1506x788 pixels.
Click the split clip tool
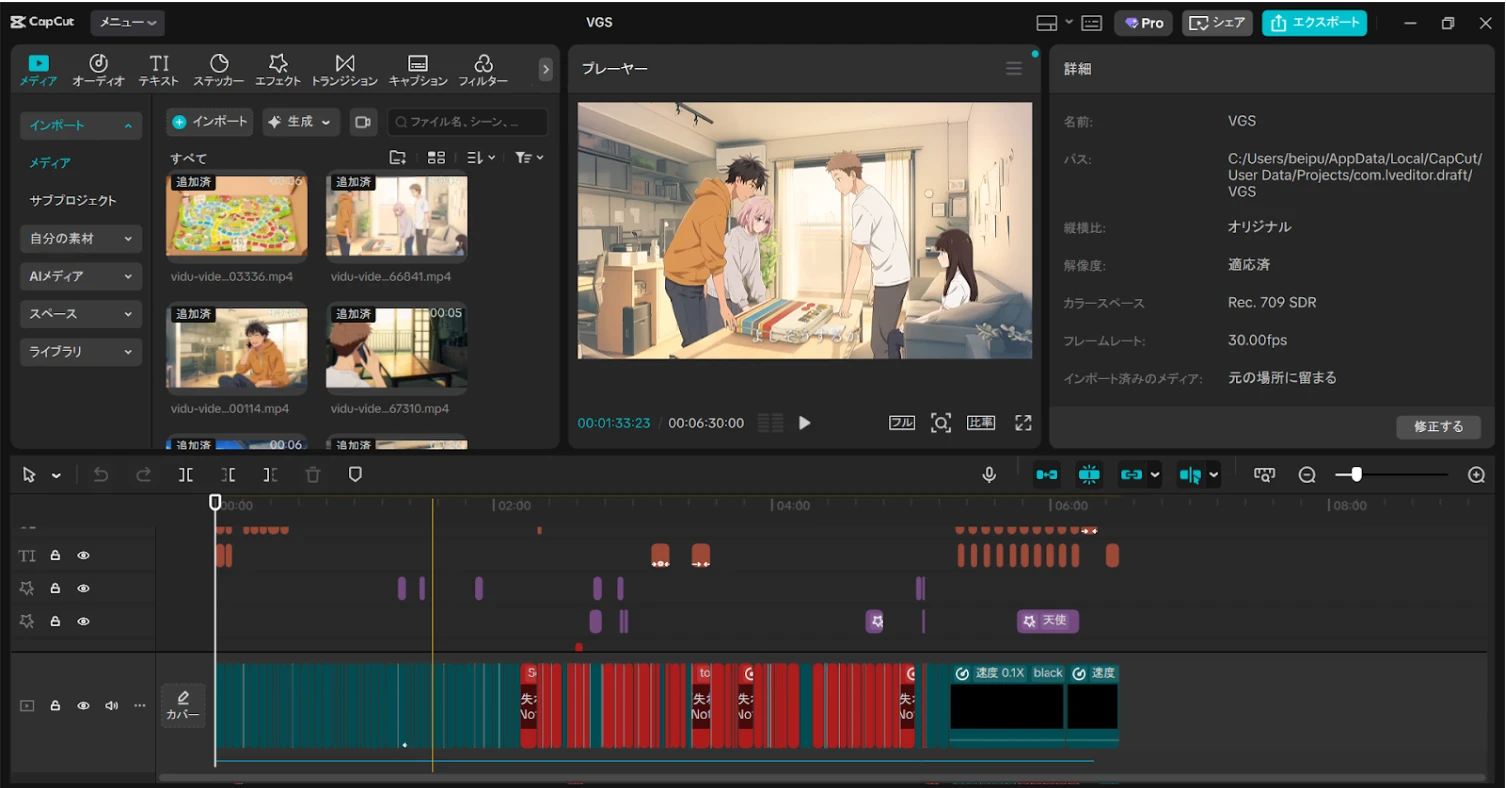coord(186,475)
